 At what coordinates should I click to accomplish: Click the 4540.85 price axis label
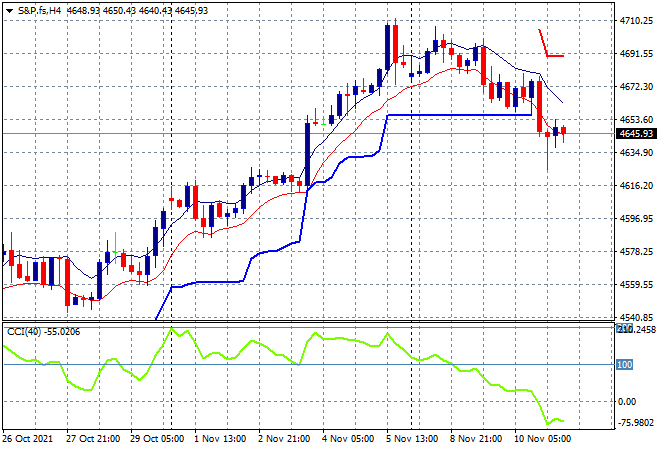(636, 317)
